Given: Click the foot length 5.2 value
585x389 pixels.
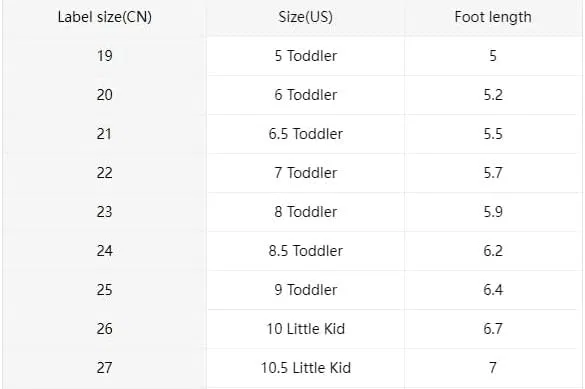Looking at the screenshot, I should (x=493, y=95).
